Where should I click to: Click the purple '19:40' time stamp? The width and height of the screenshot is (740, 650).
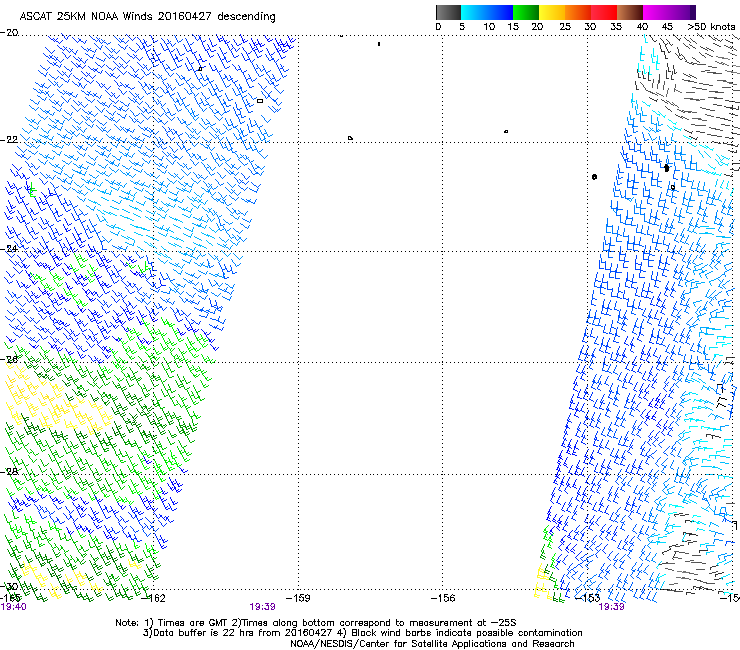pyautogui.click(x=14, y=607)
